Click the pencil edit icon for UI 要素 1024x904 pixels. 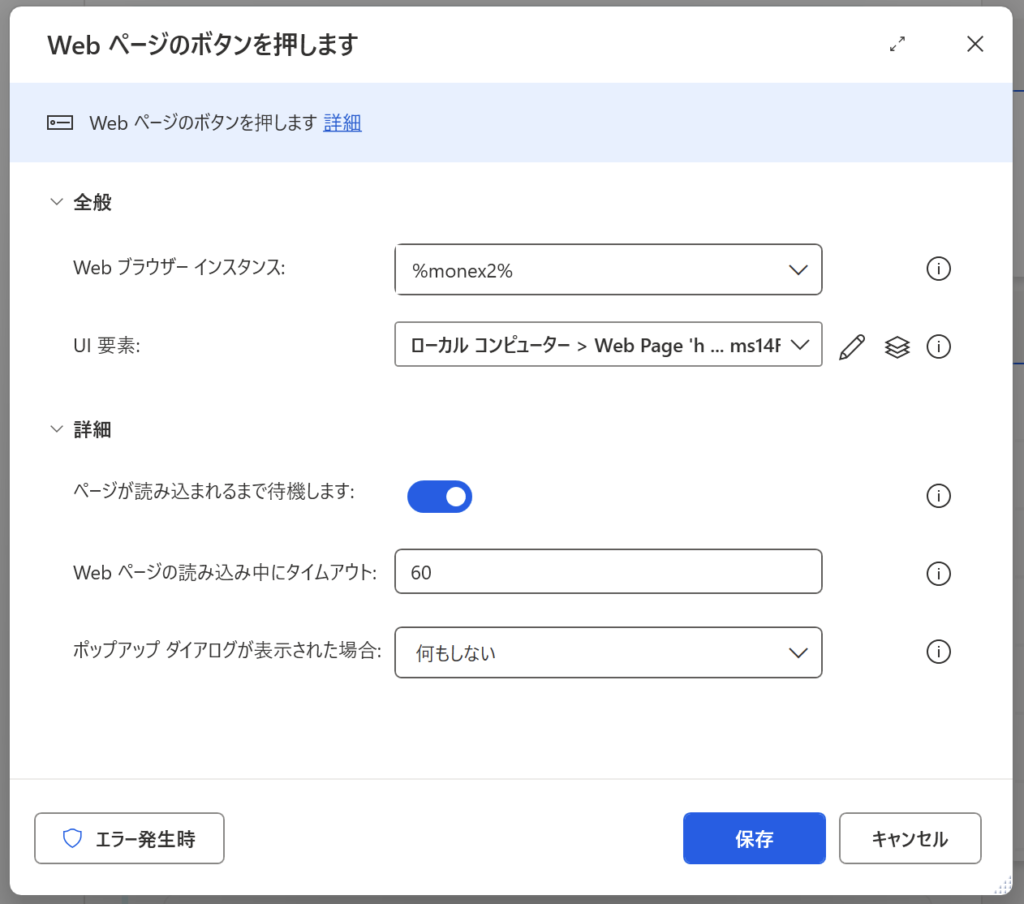(851, 347)
